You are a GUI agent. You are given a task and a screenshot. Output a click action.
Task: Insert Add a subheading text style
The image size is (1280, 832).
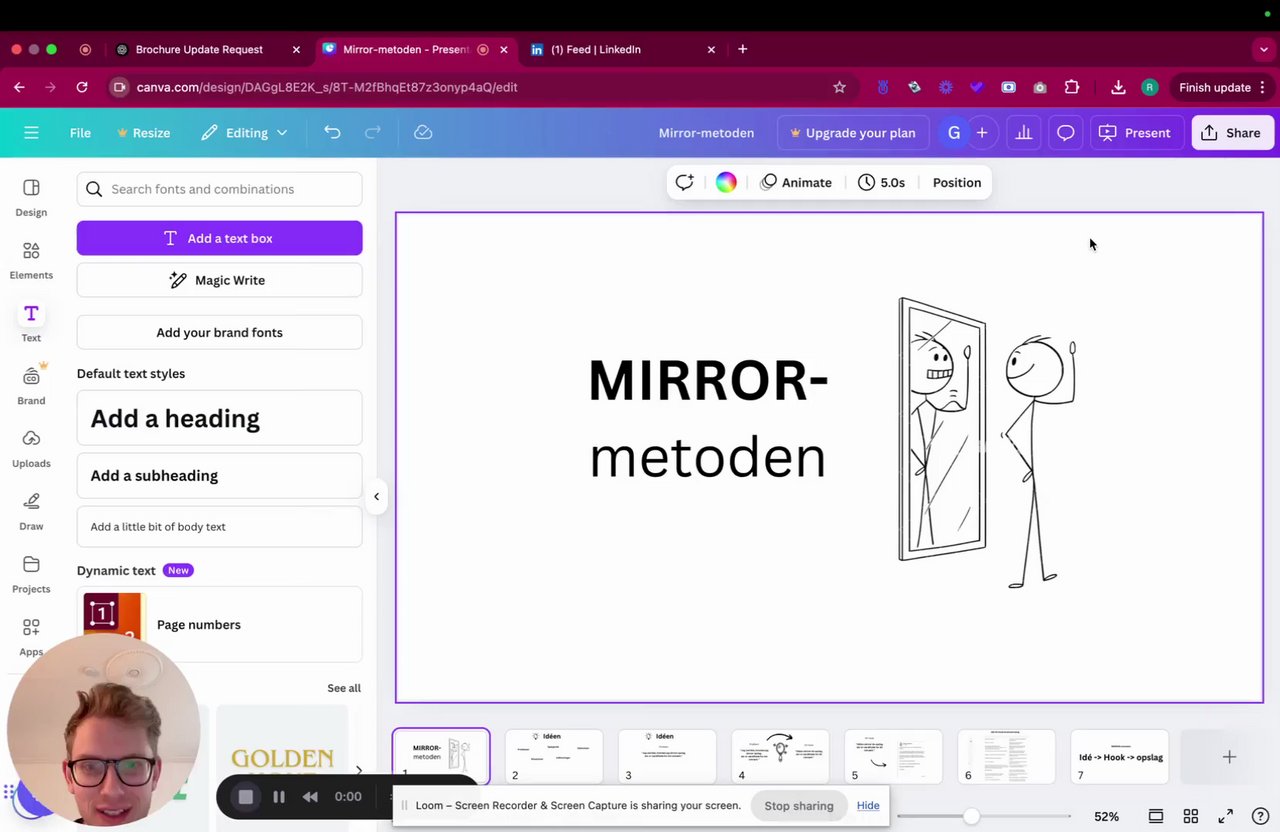[x=219, y=475]
